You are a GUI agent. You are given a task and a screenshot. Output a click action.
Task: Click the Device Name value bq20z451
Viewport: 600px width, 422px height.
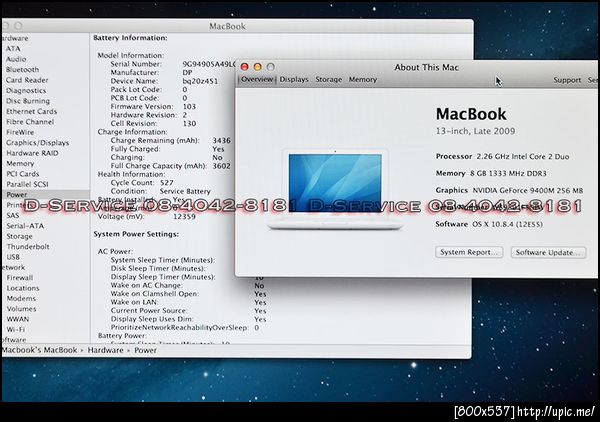coord(200,81)
